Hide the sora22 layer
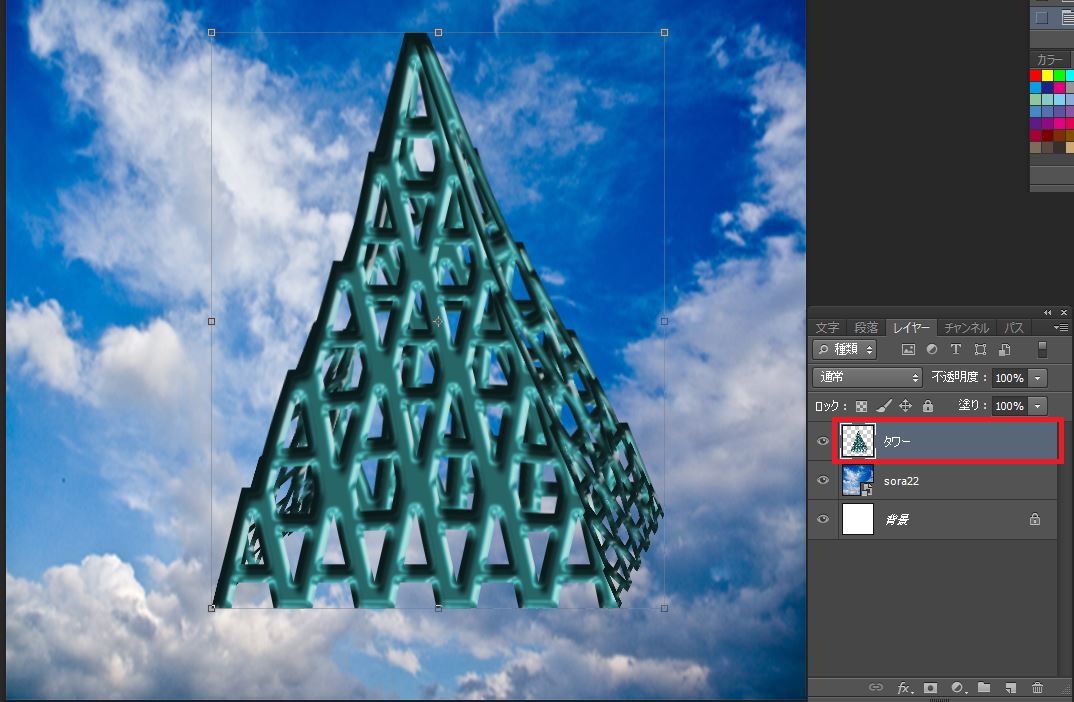This screenshot has width=1074, height=702. pos(823,481)
